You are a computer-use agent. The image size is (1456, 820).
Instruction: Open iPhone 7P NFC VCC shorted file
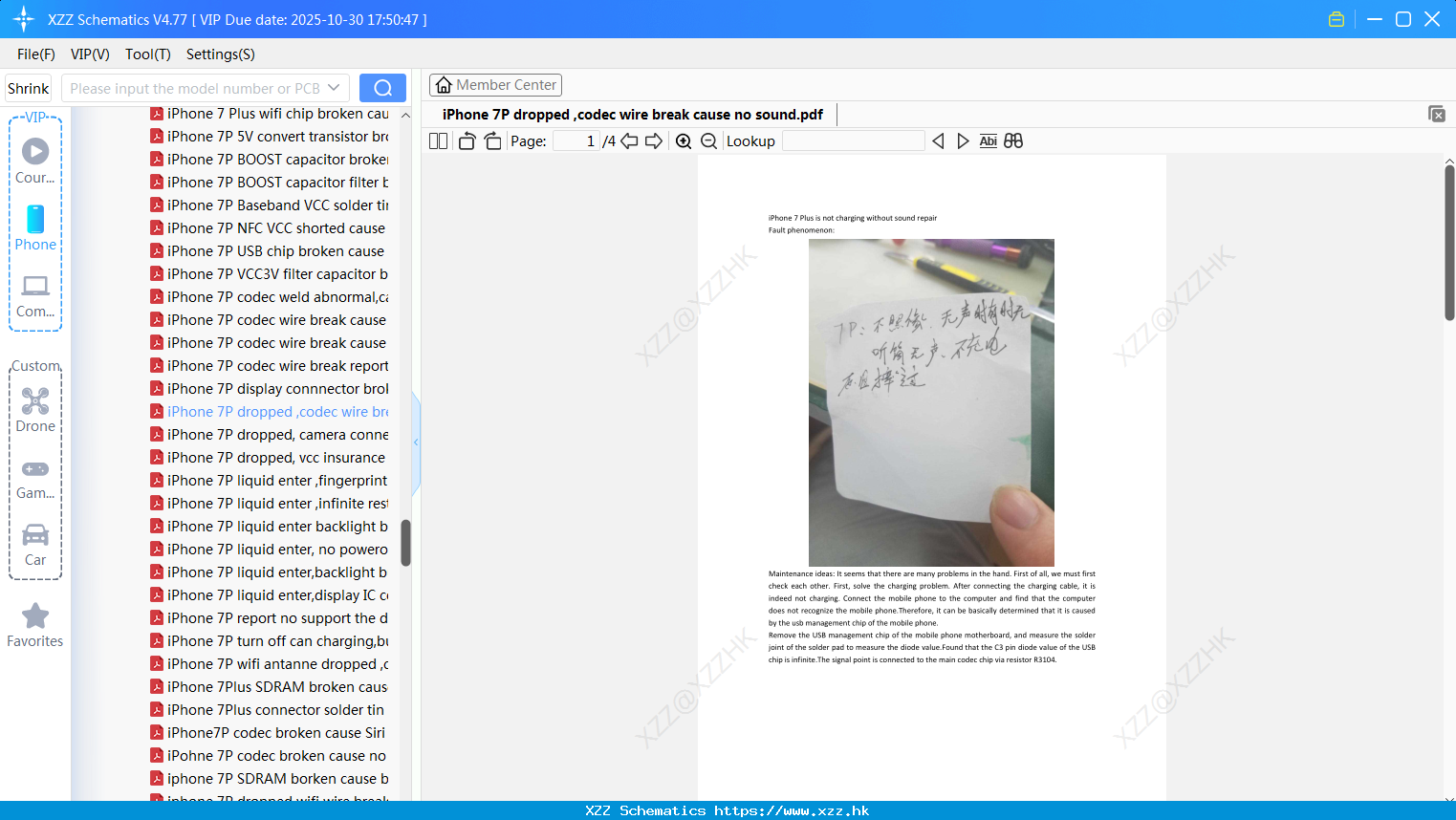270,228
